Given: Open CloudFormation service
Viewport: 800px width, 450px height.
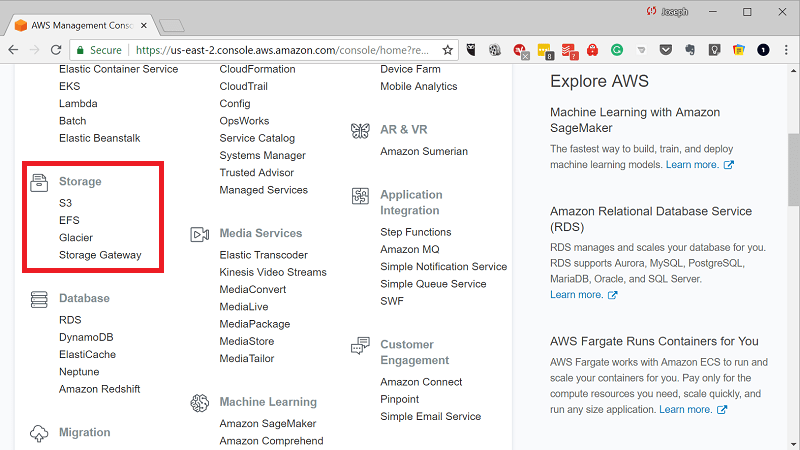Looking at the screenshot, I should click(x=257, y=69).
